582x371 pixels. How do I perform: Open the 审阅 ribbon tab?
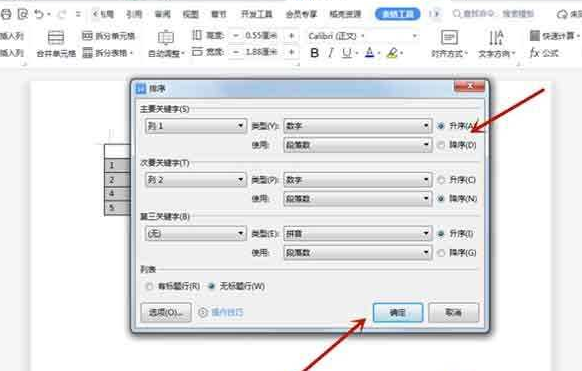point(163,14)
